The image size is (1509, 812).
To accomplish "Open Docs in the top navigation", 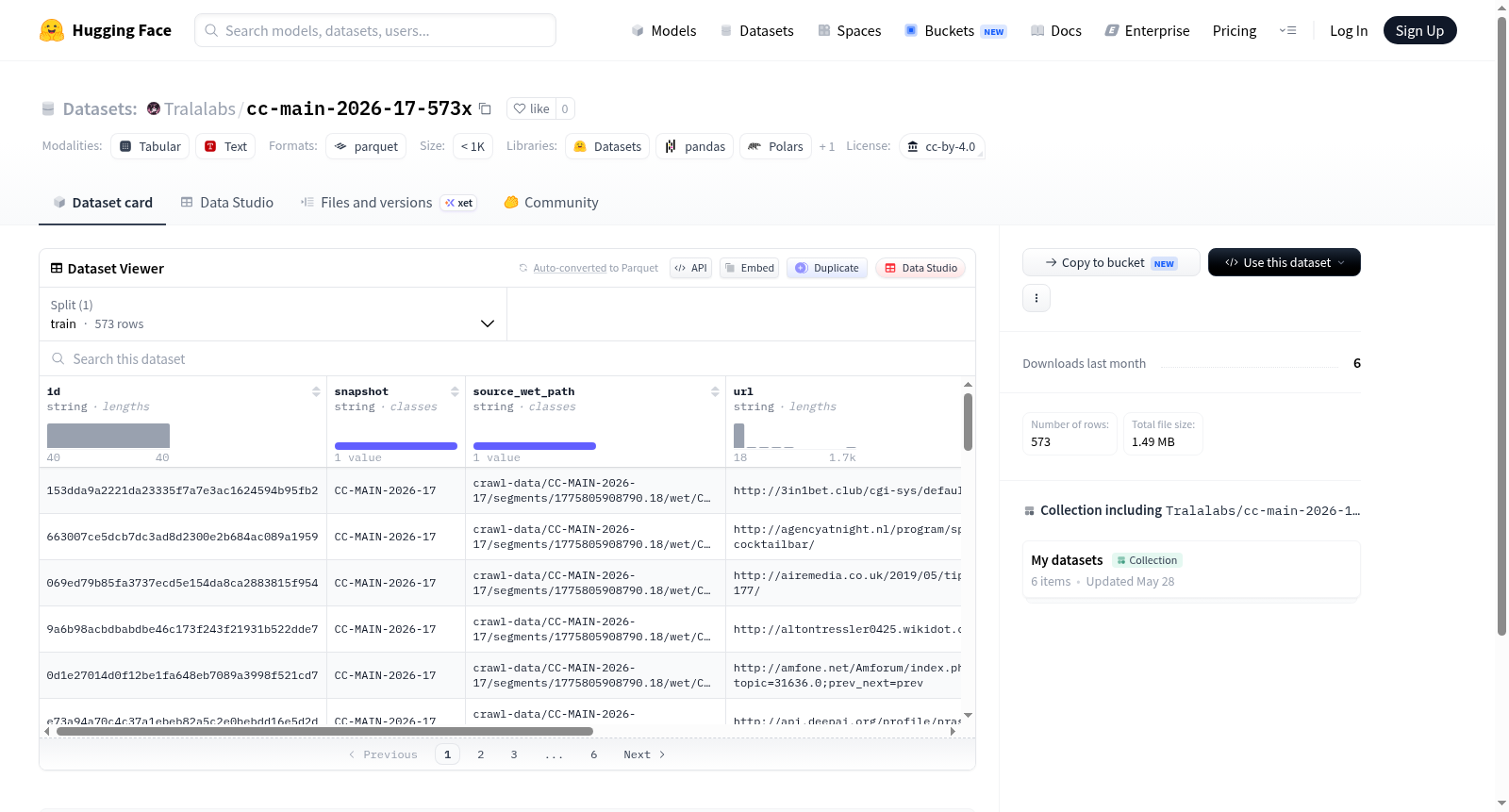I will [1055, 30].
